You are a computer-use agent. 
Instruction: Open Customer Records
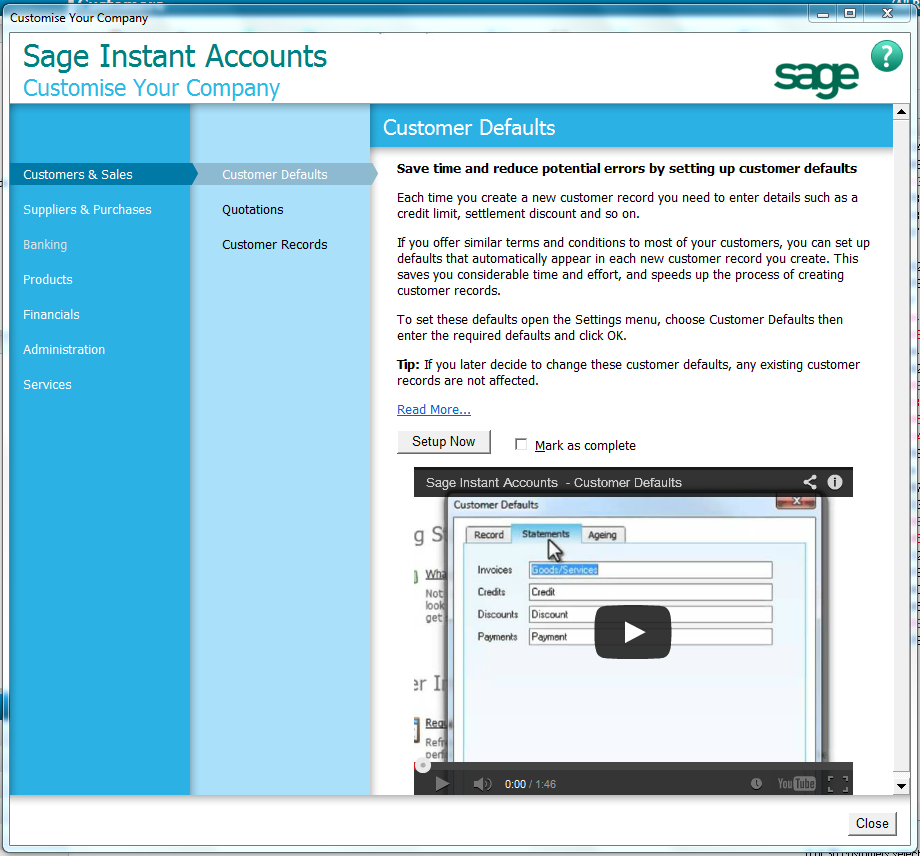coord(275,244)
